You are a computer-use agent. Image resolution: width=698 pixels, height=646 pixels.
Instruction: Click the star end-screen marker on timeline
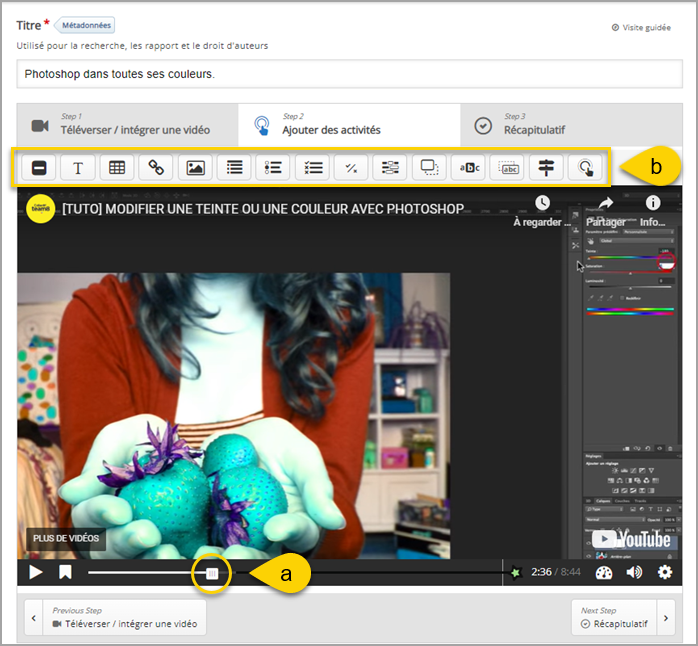click(x=515, y=573)
